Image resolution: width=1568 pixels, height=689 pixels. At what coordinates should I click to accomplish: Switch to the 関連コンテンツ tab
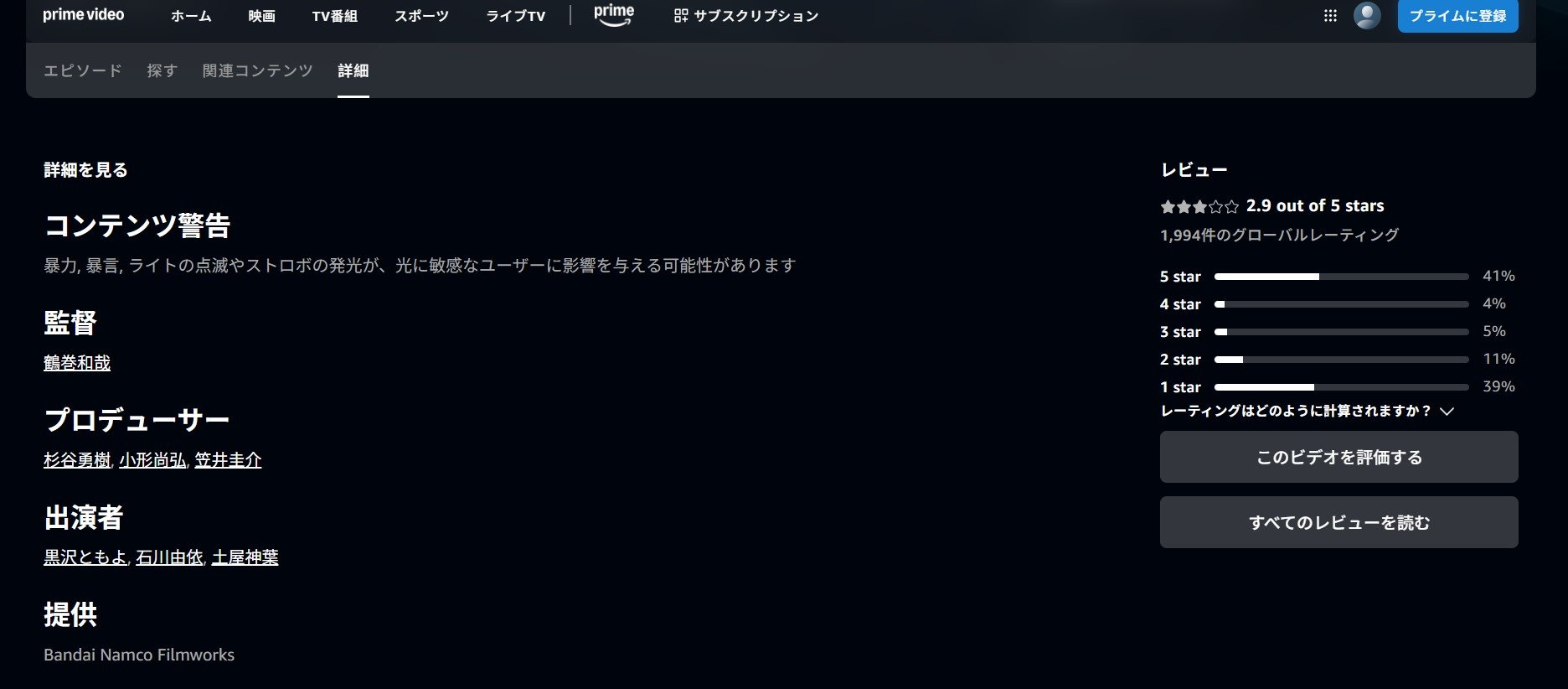coord(257,71)
